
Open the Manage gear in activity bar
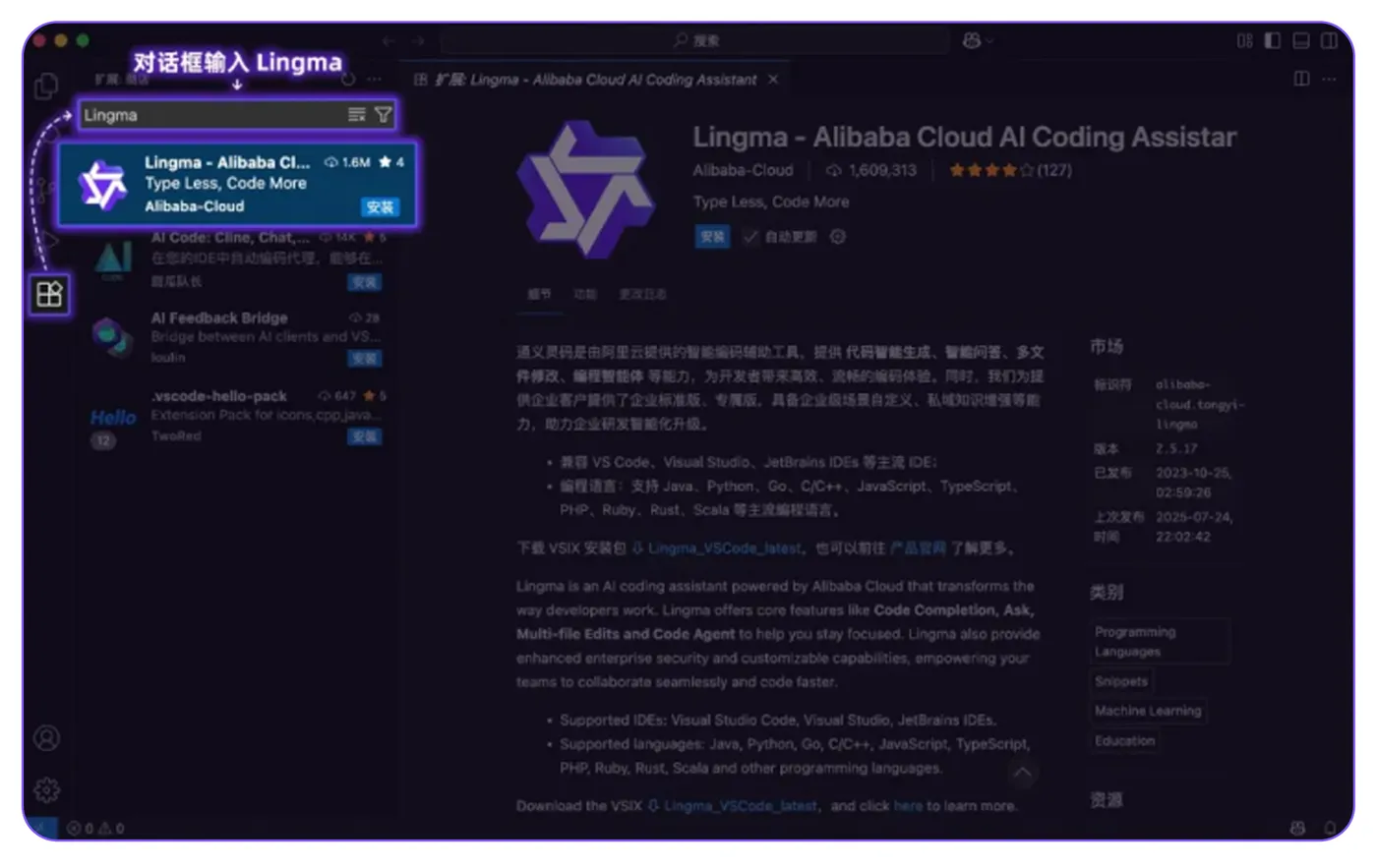point(46,789)
